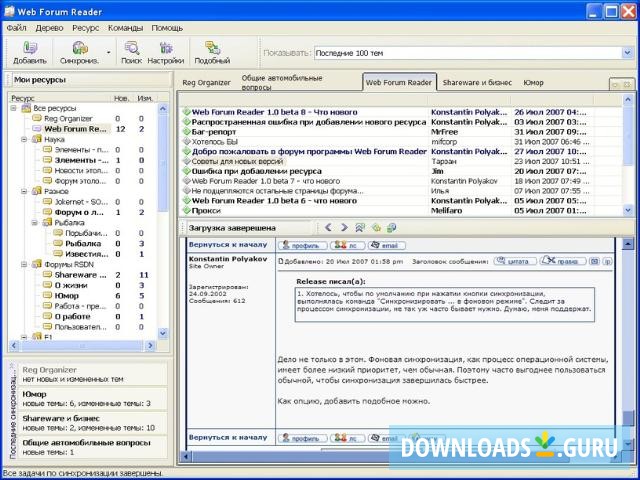The image size is (640, 480).
Task: Click the цитата quote button
Action: (515, 261)
